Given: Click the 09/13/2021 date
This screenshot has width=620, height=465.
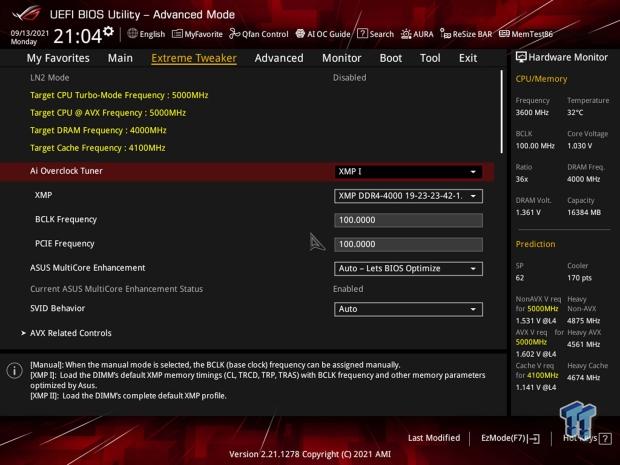Looking at the screenshot, I should coord(30,33).
